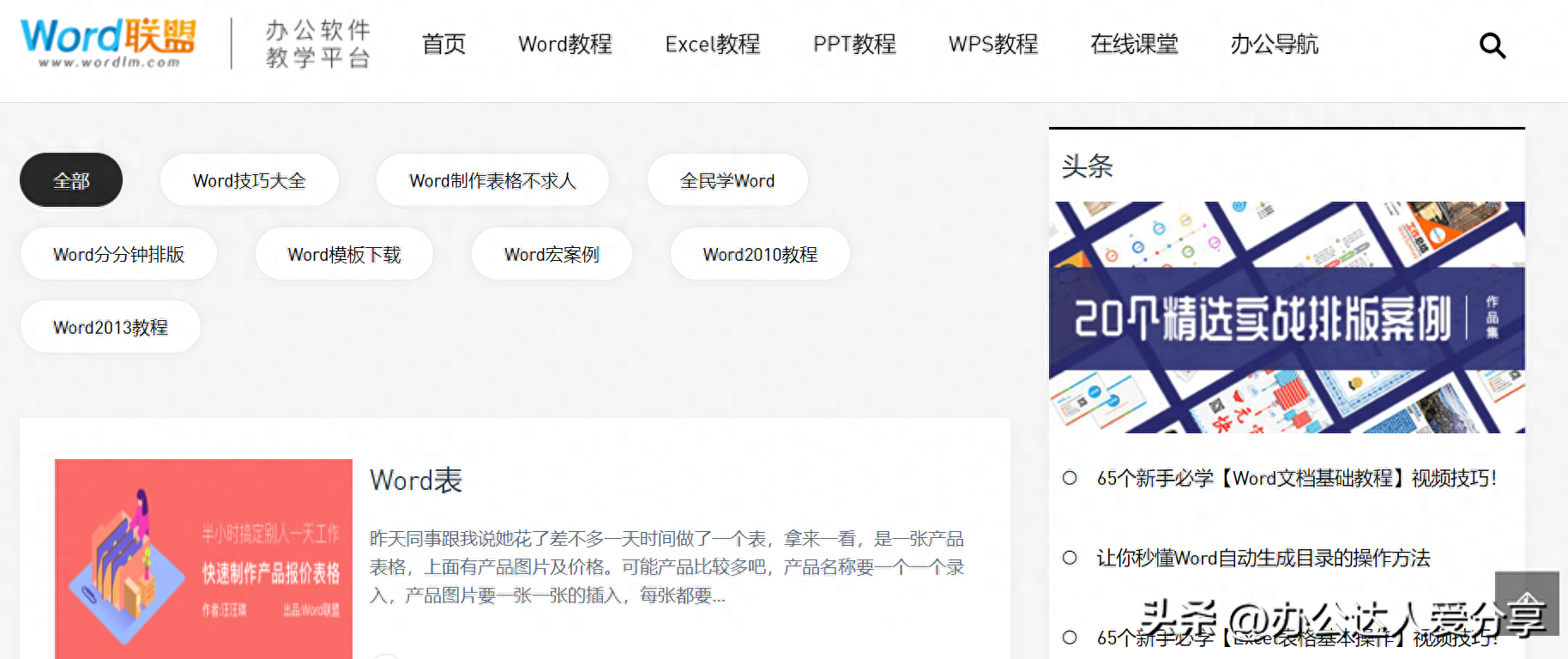This screenshot has width=1568, height=659.
Task: Open the 在线课堂 navigation item
Action: tap(1134, 44)
